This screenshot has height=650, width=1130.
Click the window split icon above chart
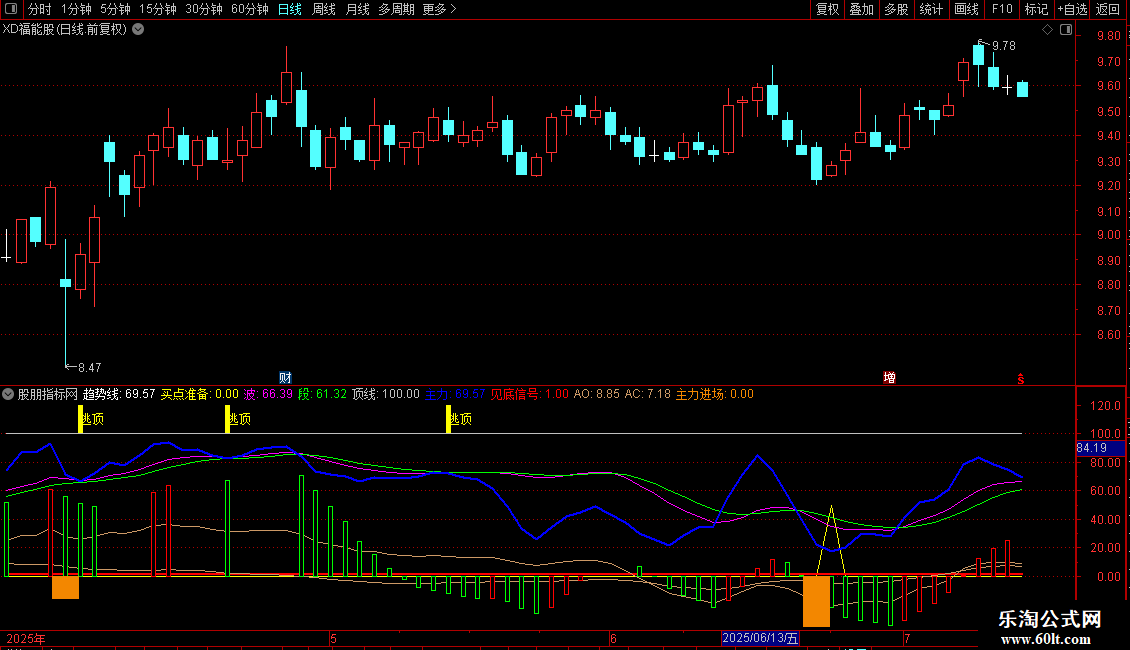1066,30
